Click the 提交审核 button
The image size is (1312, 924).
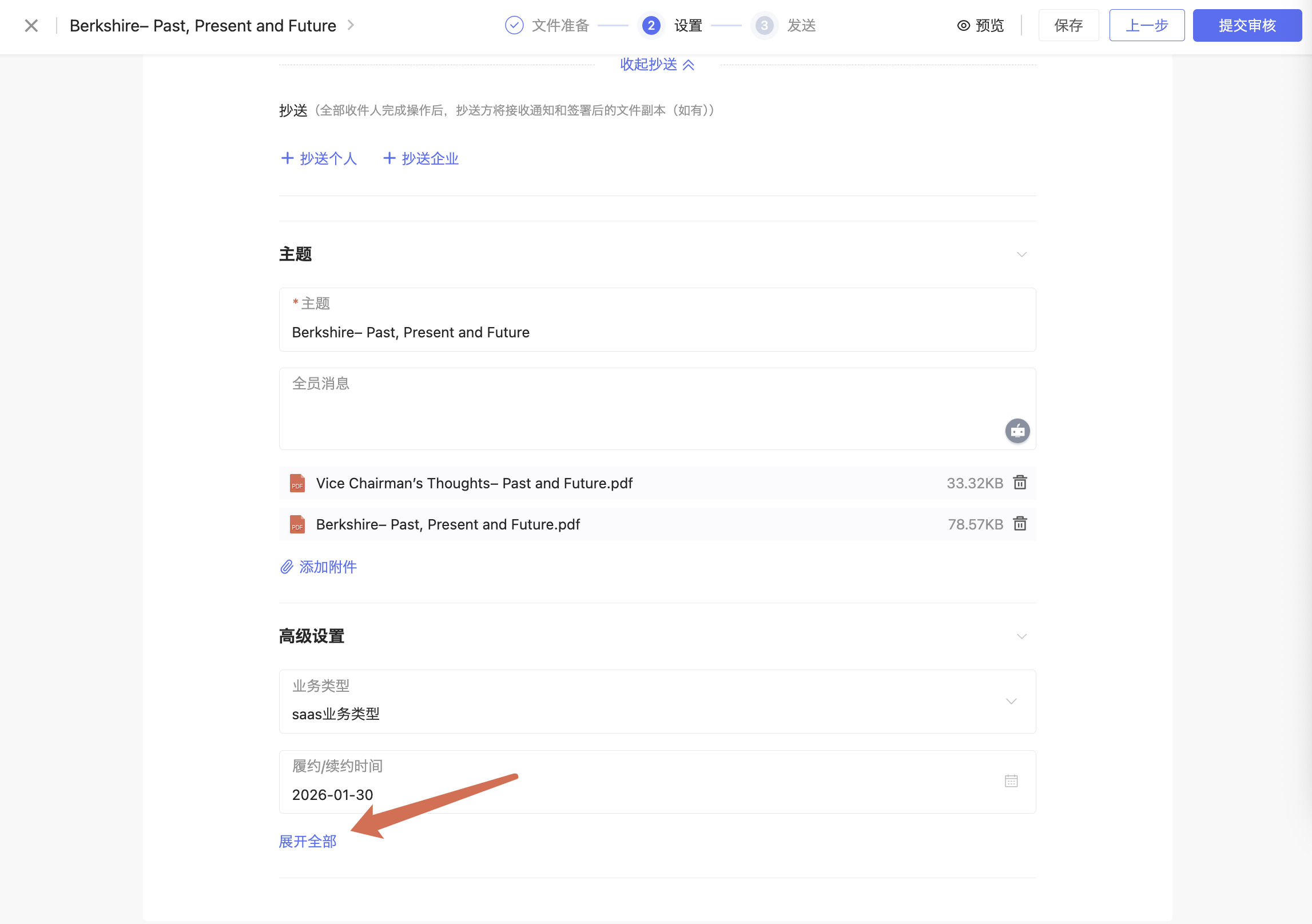click(1247, 26)
